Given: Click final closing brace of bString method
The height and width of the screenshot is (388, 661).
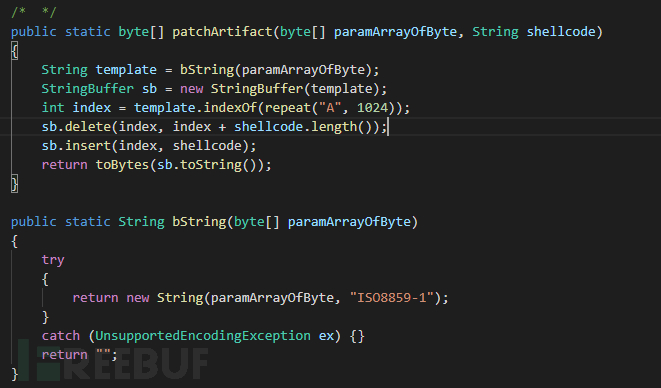Looking at the screenshot, I should [x=14, y=374].
